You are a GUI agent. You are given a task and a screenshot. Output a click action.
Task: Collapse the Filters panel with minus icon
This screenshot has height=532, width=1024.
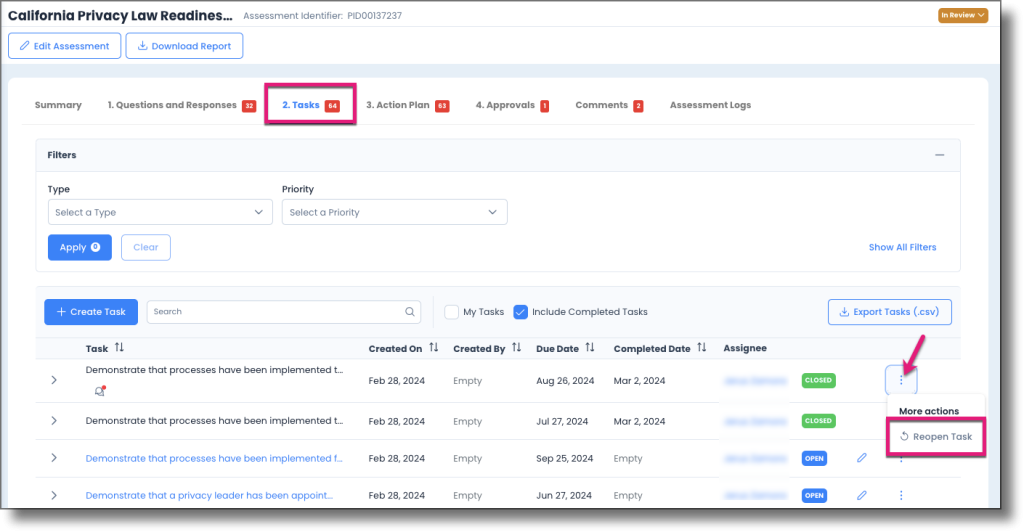point(939,155)
